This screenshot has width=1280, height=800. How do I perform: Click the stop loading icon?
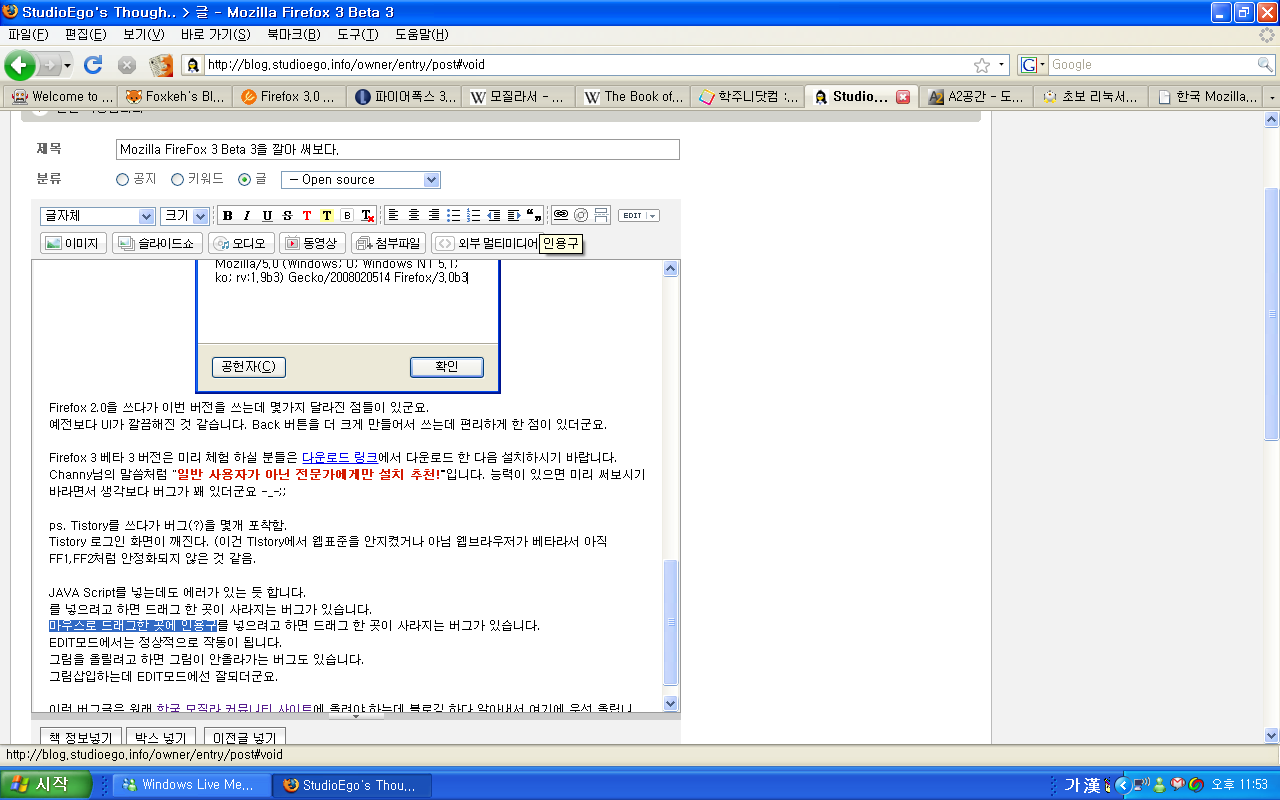tap(127, 65)
